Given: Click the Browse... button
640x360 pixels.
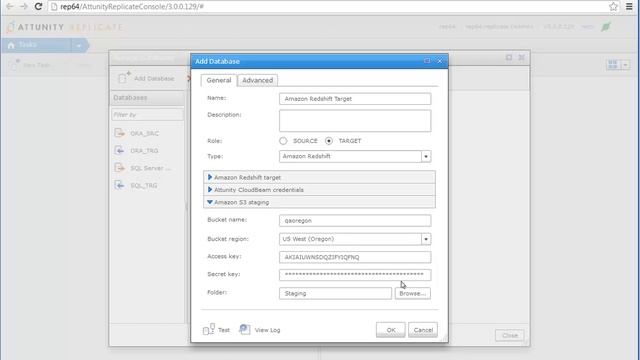Looking at the screenshot, I should click(x=412, y=293).
